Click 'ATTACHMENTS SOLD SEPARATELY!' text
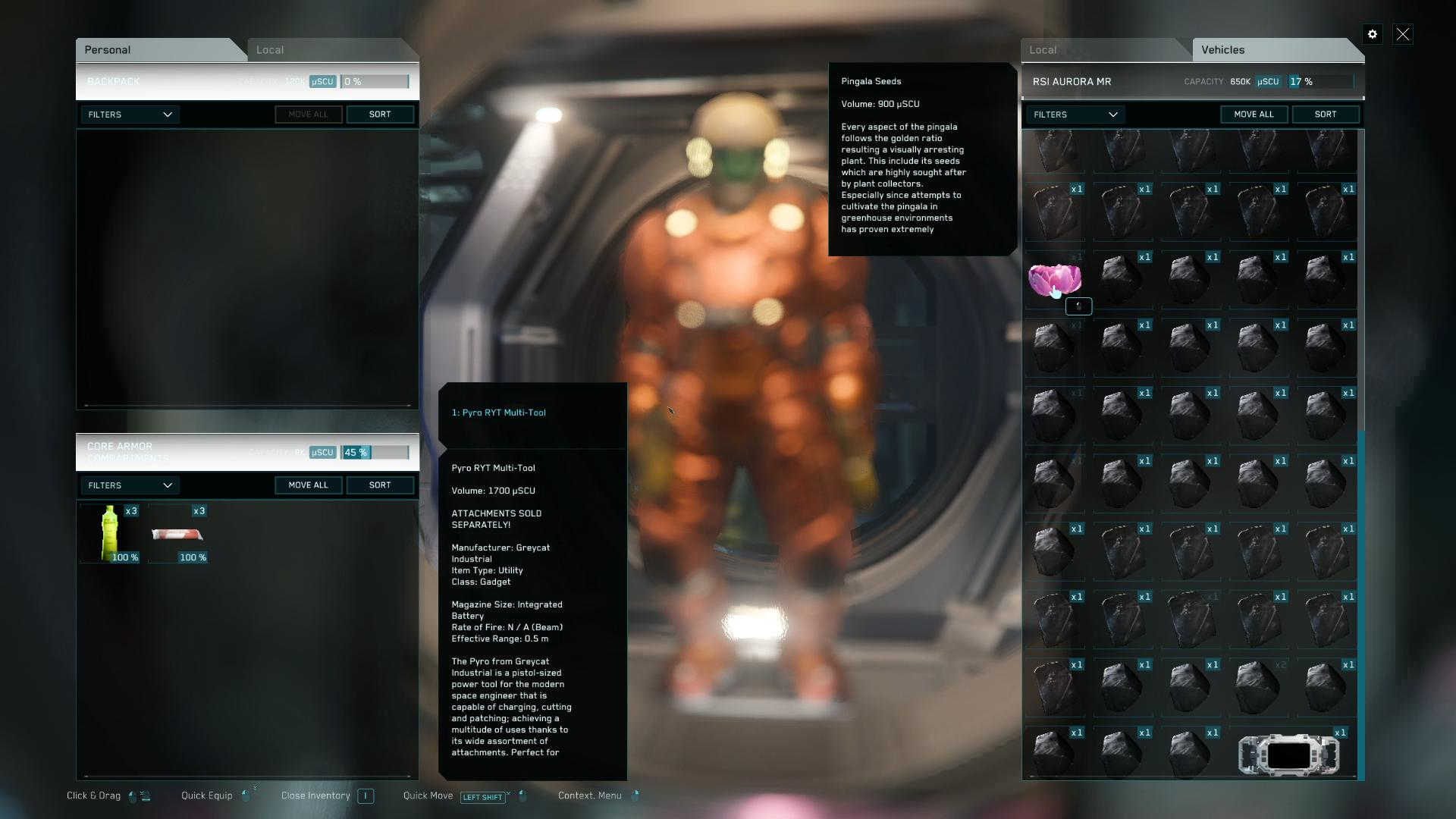The width and height of the screenshot is (1456, 819). pyautogui.click(x=496, y=519)
